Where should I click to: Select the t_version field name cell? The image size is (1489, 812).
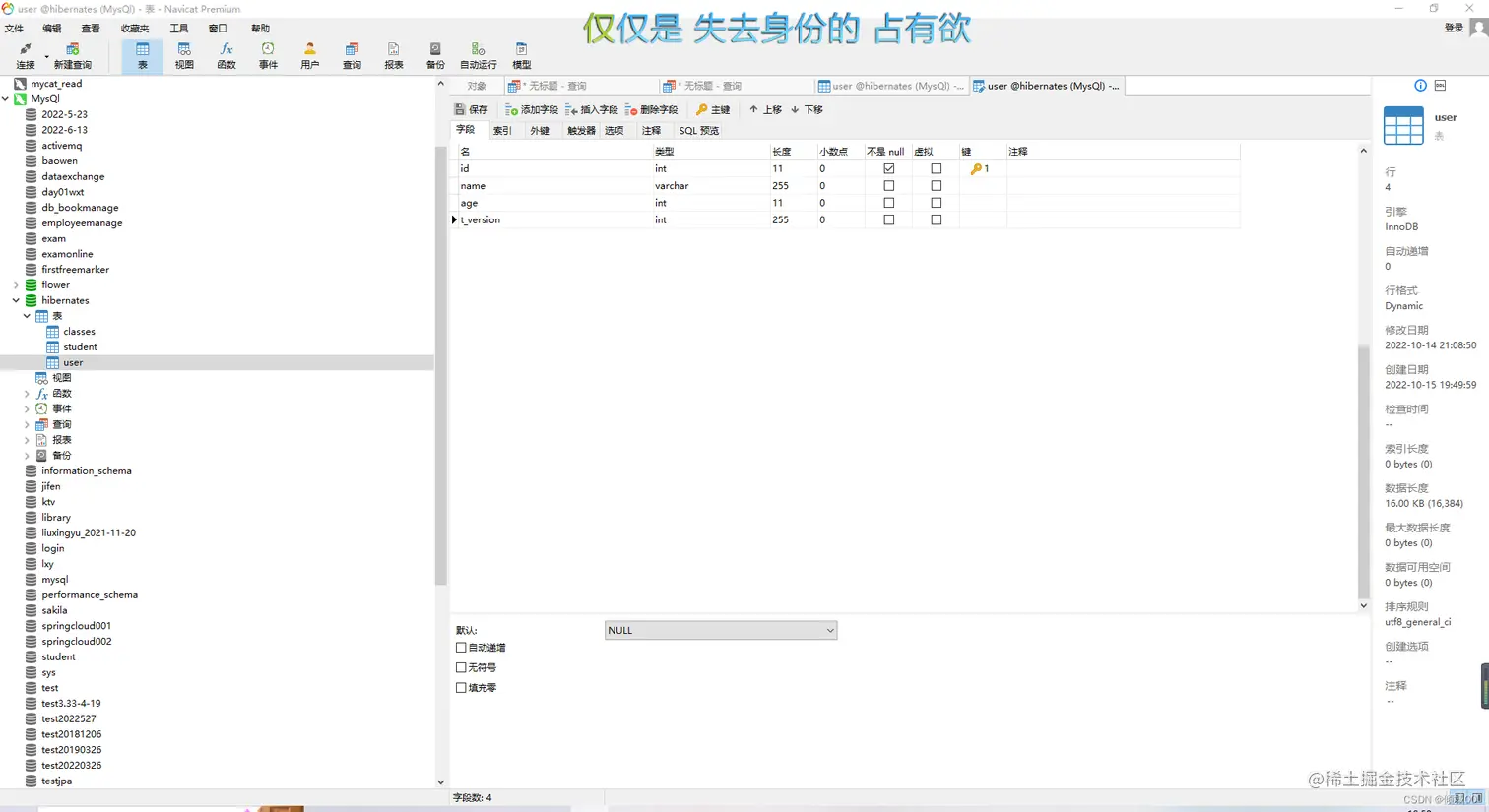554,219
